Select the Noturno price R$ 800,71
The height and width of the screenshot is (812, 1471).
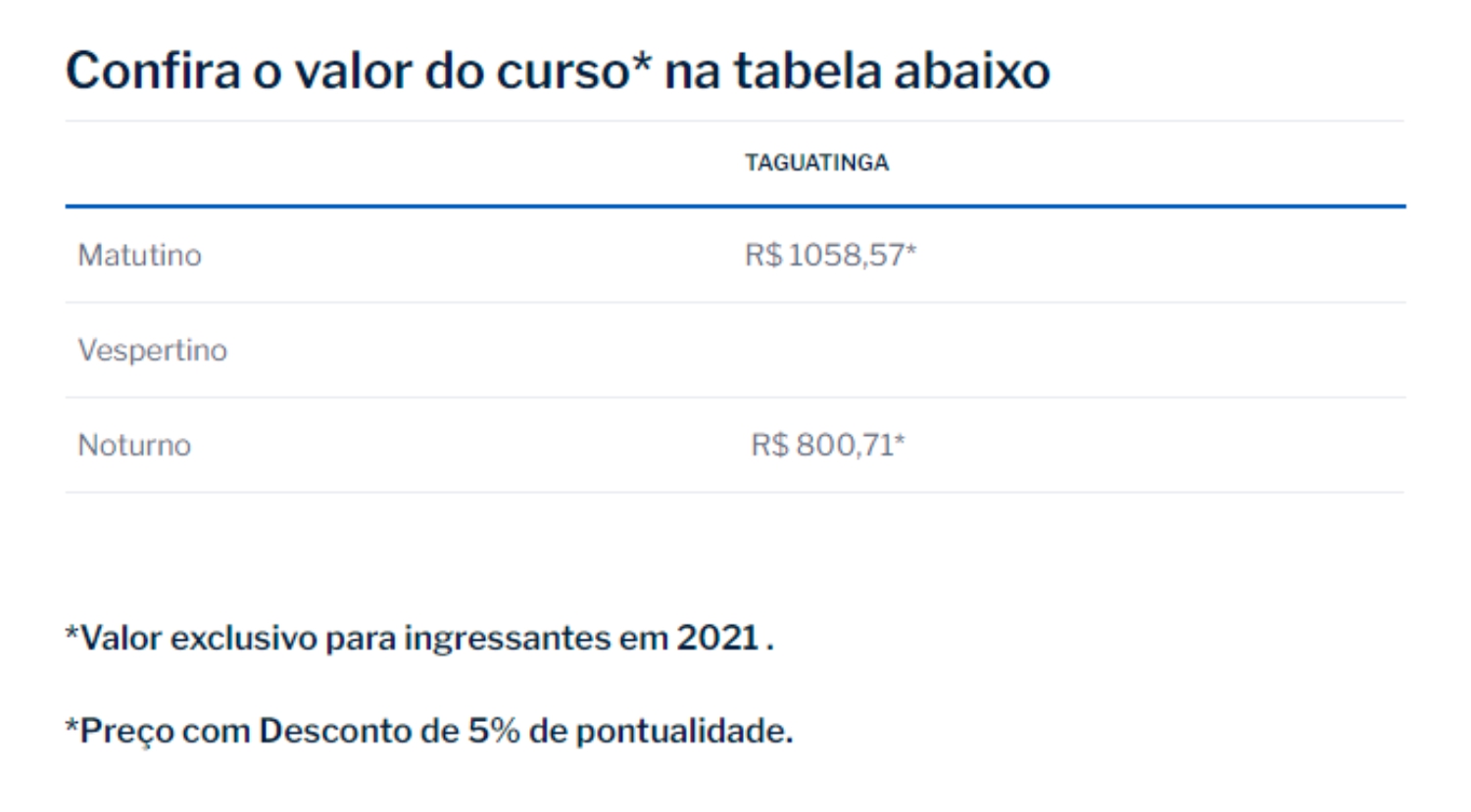pos(827,445)
